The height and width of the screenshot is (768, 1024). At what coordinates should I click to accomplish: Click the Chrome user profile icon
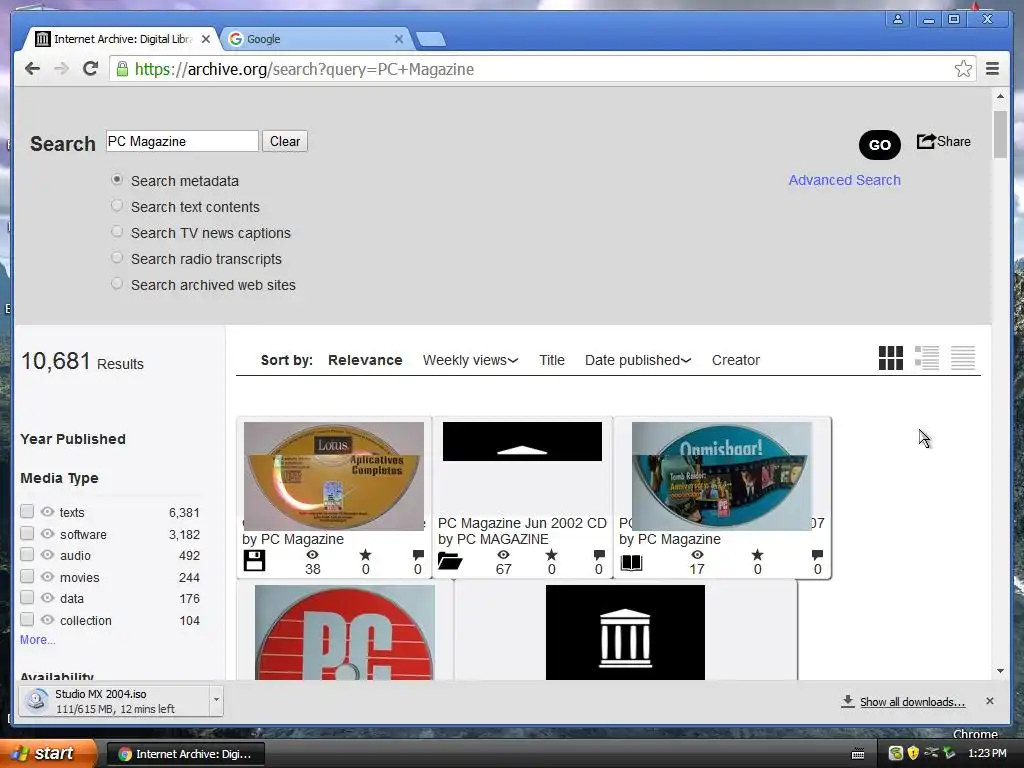click(x=898, y=19)
